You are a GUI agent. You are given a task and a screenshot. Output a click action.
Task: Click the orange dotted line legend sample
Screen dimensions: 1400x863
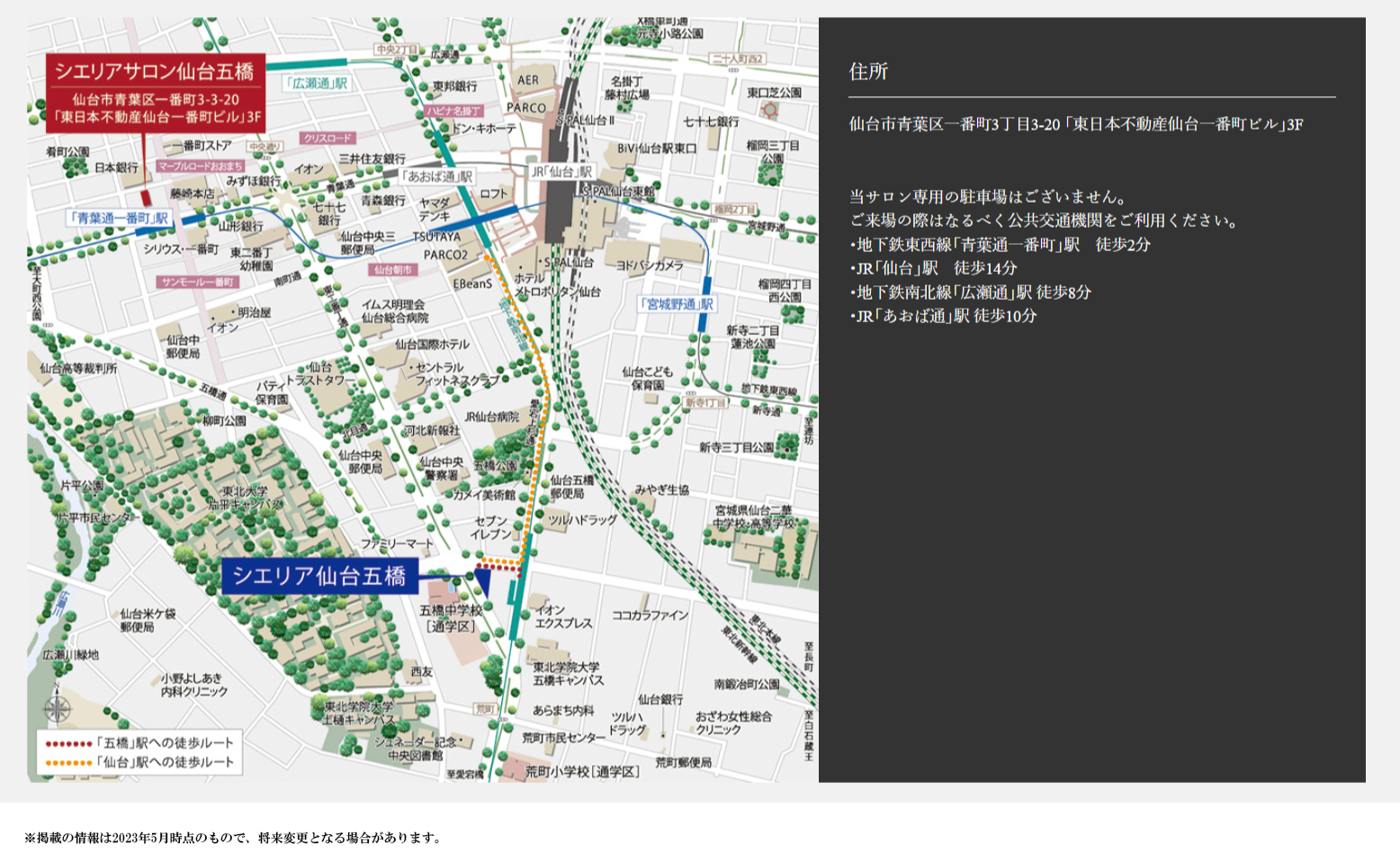[68, 762]
